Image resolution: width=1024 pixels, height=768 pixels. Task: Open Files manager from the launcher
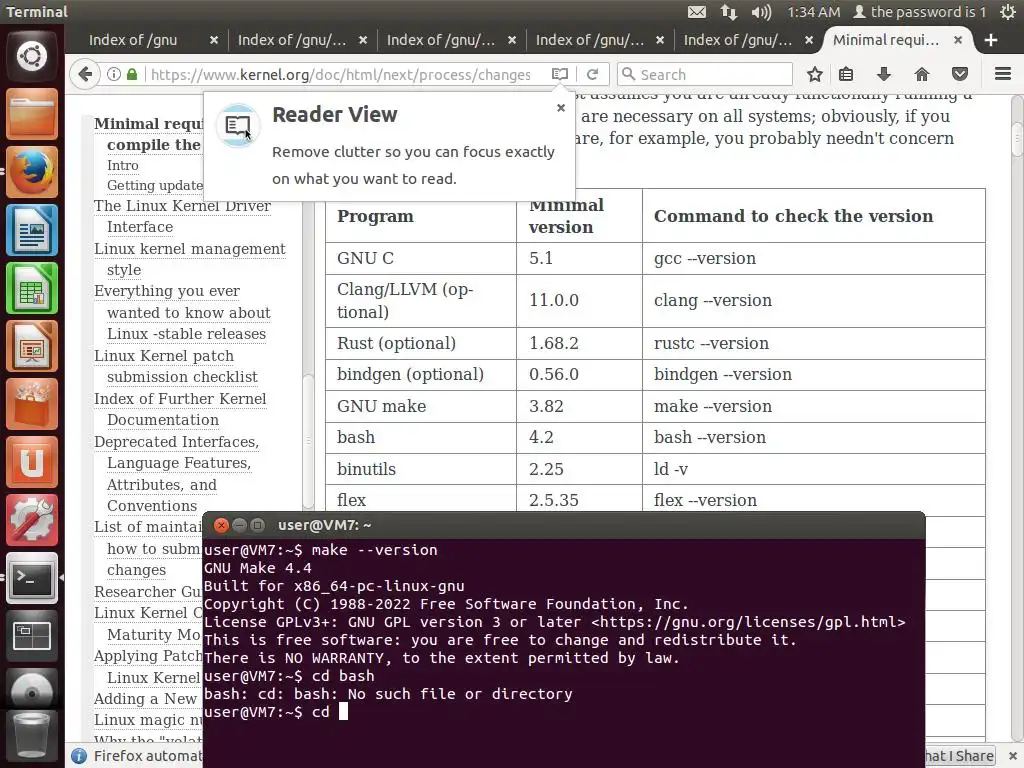31,115
